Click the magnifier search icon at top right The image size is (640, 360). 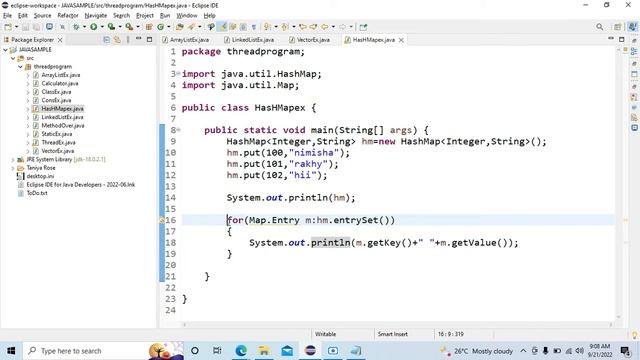[600, 27]
